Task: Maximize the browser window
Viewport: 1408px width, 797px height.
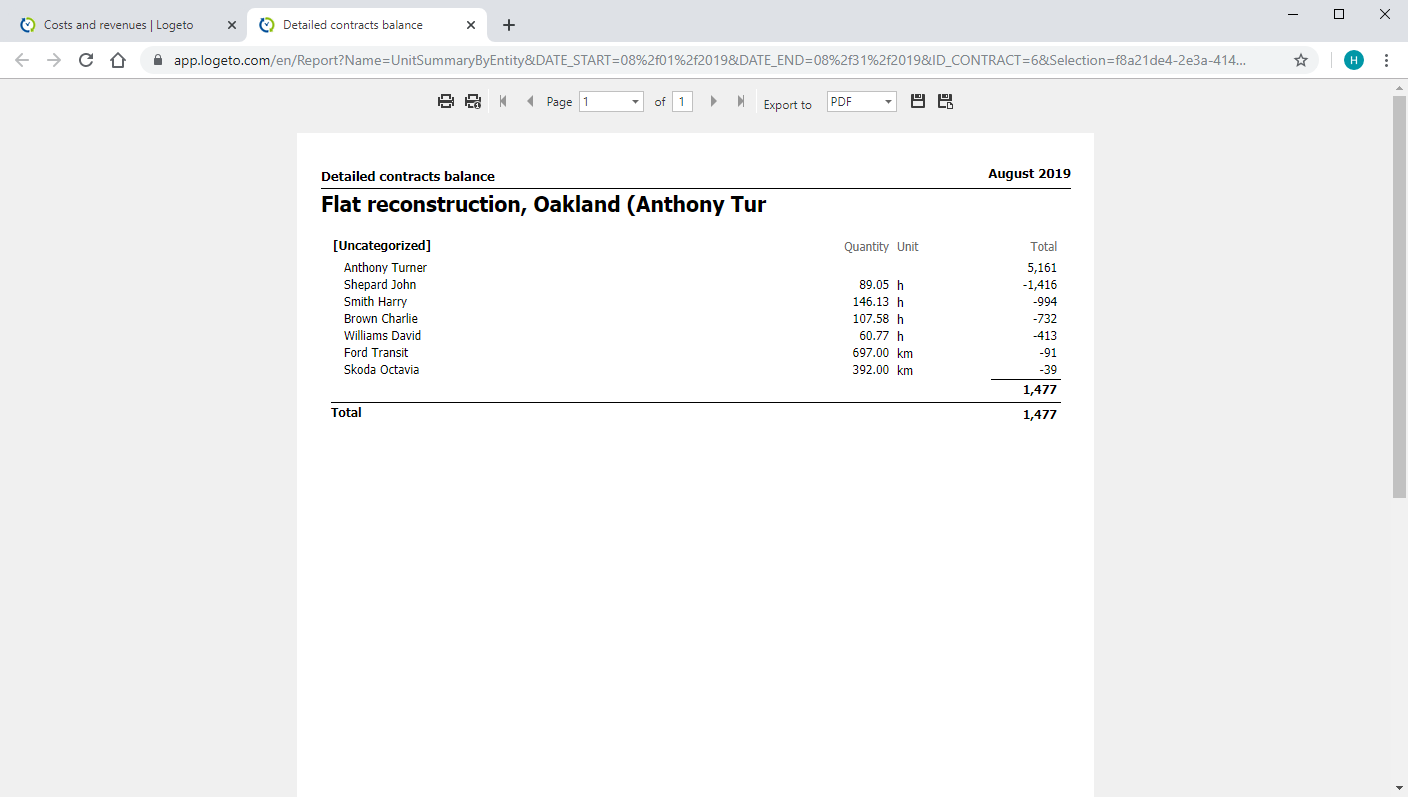Action: (x=1339, y=14)
